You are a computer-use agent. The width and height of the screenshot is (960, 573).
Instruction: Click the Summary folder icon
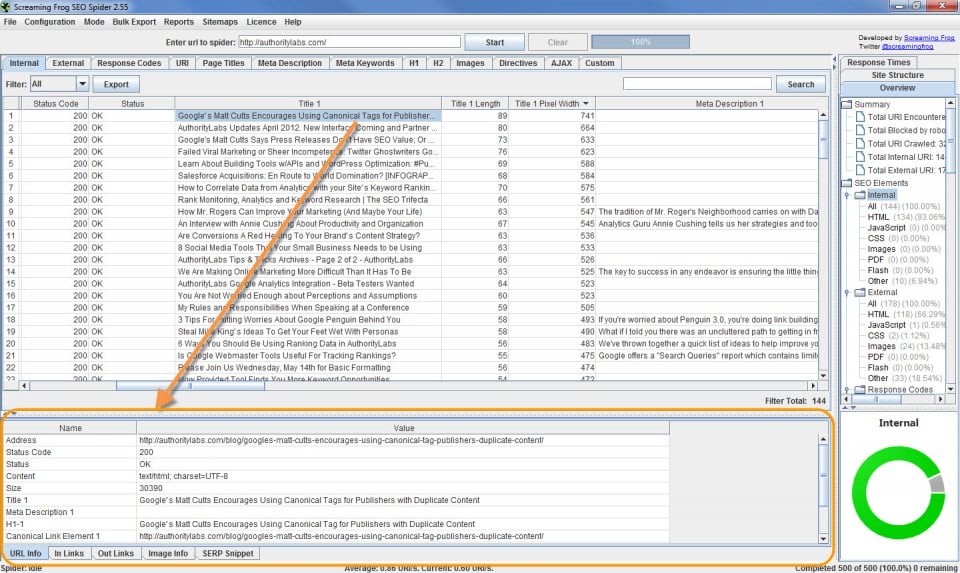coord(847,104)
